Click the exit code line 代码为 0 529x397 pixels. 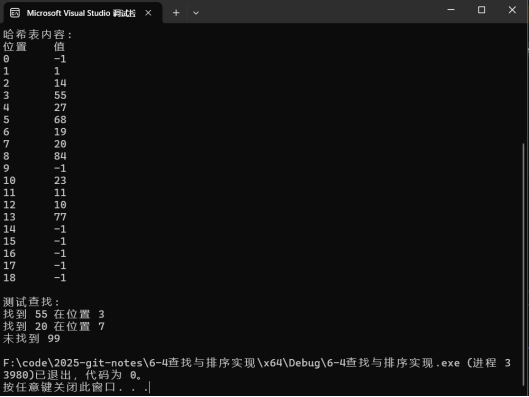[x=114, y=375]
